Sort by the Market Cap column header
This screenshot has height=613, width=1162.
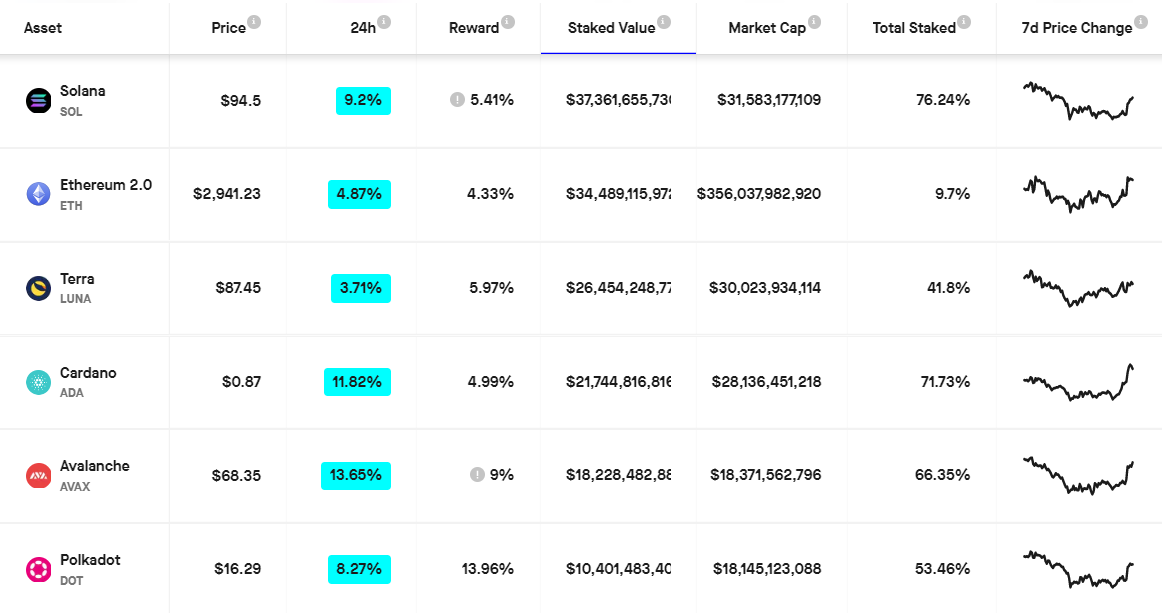tap(767, 28)
